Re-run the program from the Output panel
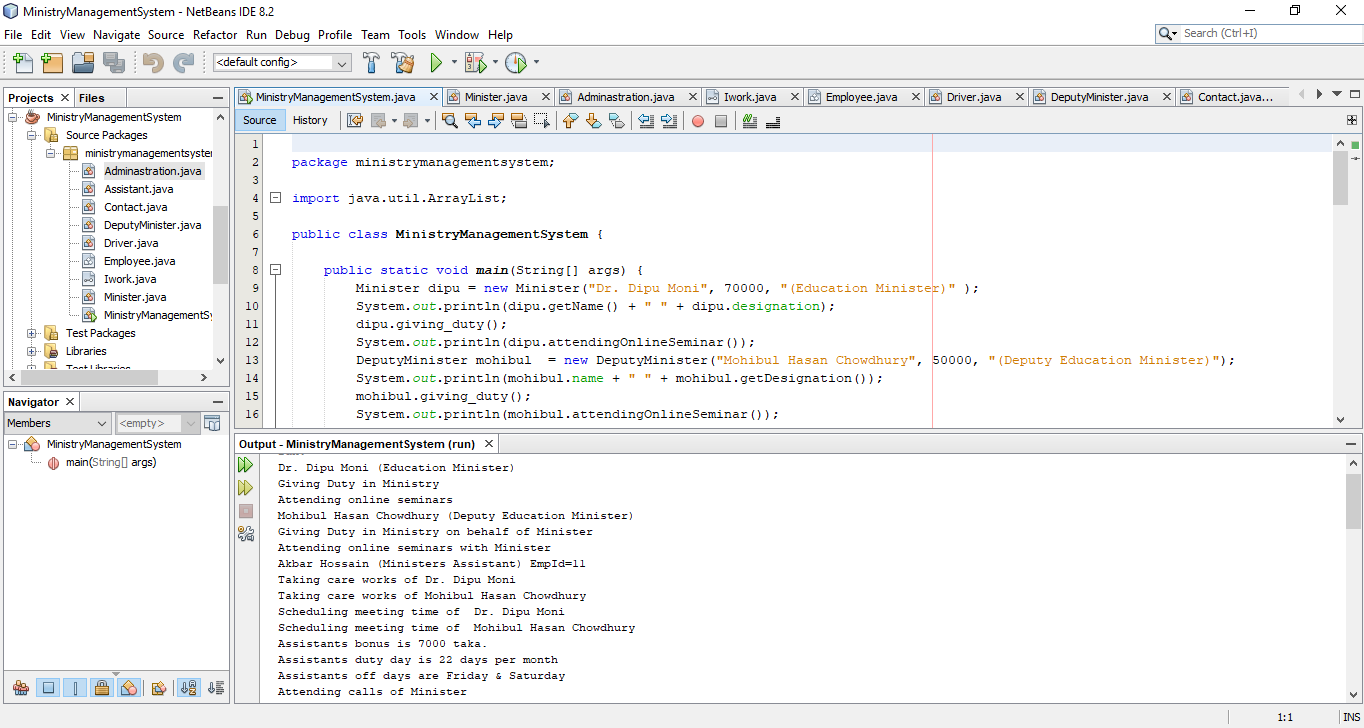 245,464
